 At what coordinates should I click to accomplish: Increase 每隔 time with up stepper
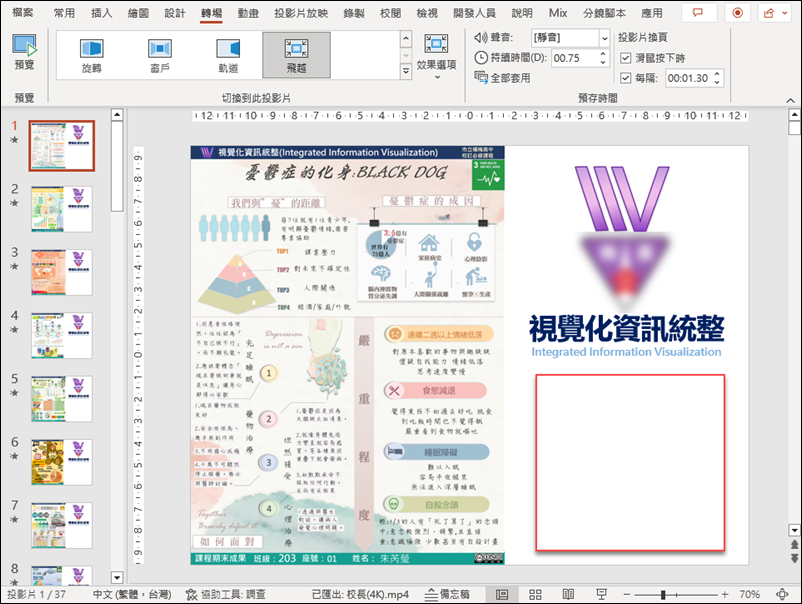(717, 74)
